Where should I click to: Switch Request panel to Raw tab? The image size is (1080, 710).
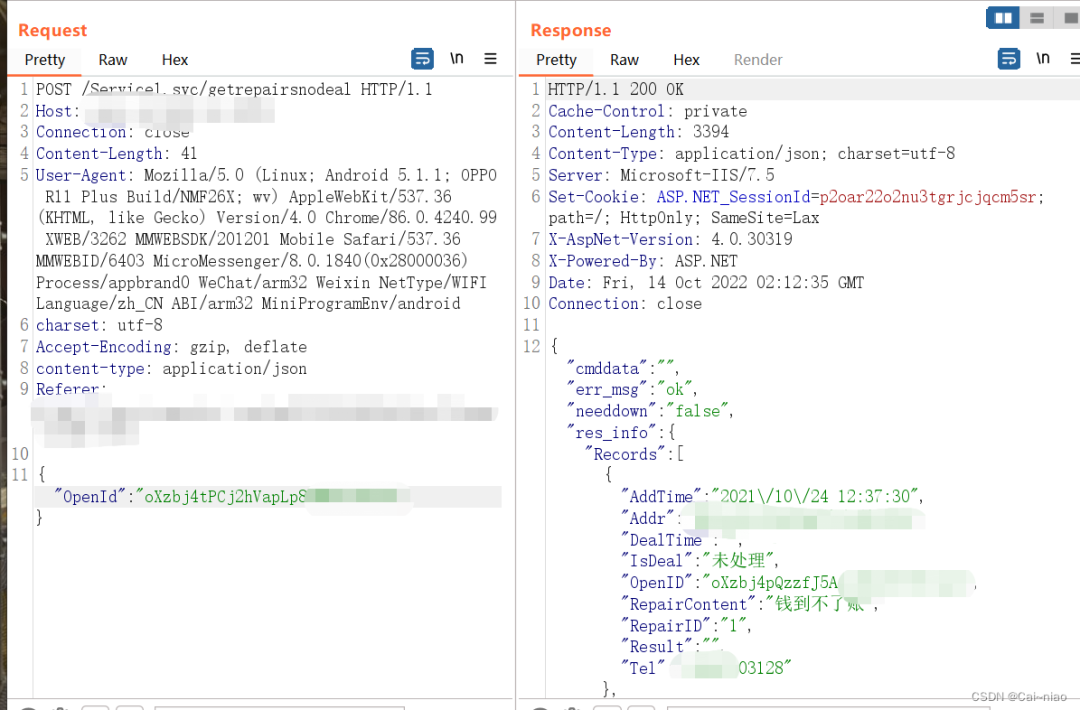pos(113,60)
